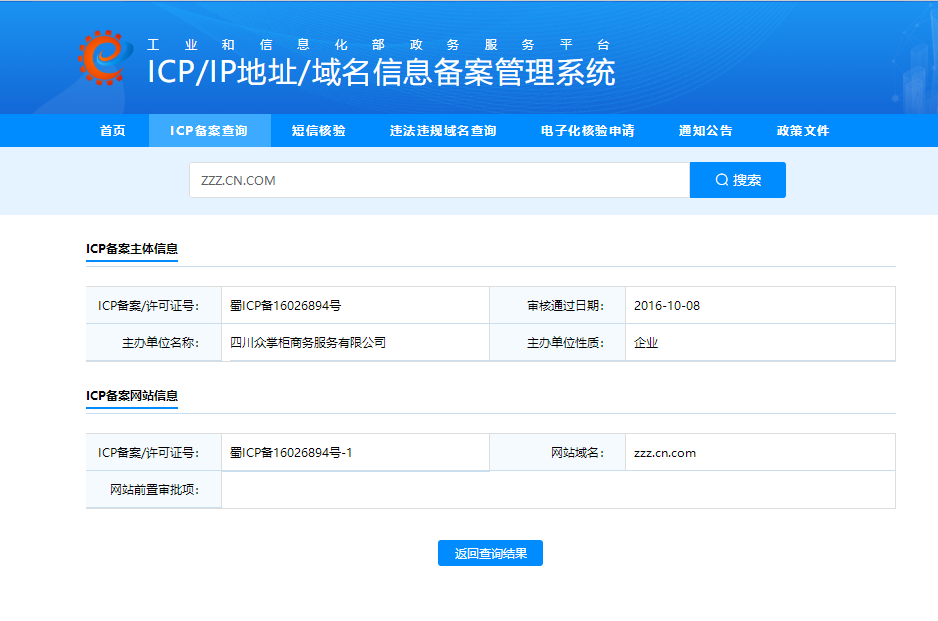
Task: Click the 网站域名 label cell
Action: point(558,453)
